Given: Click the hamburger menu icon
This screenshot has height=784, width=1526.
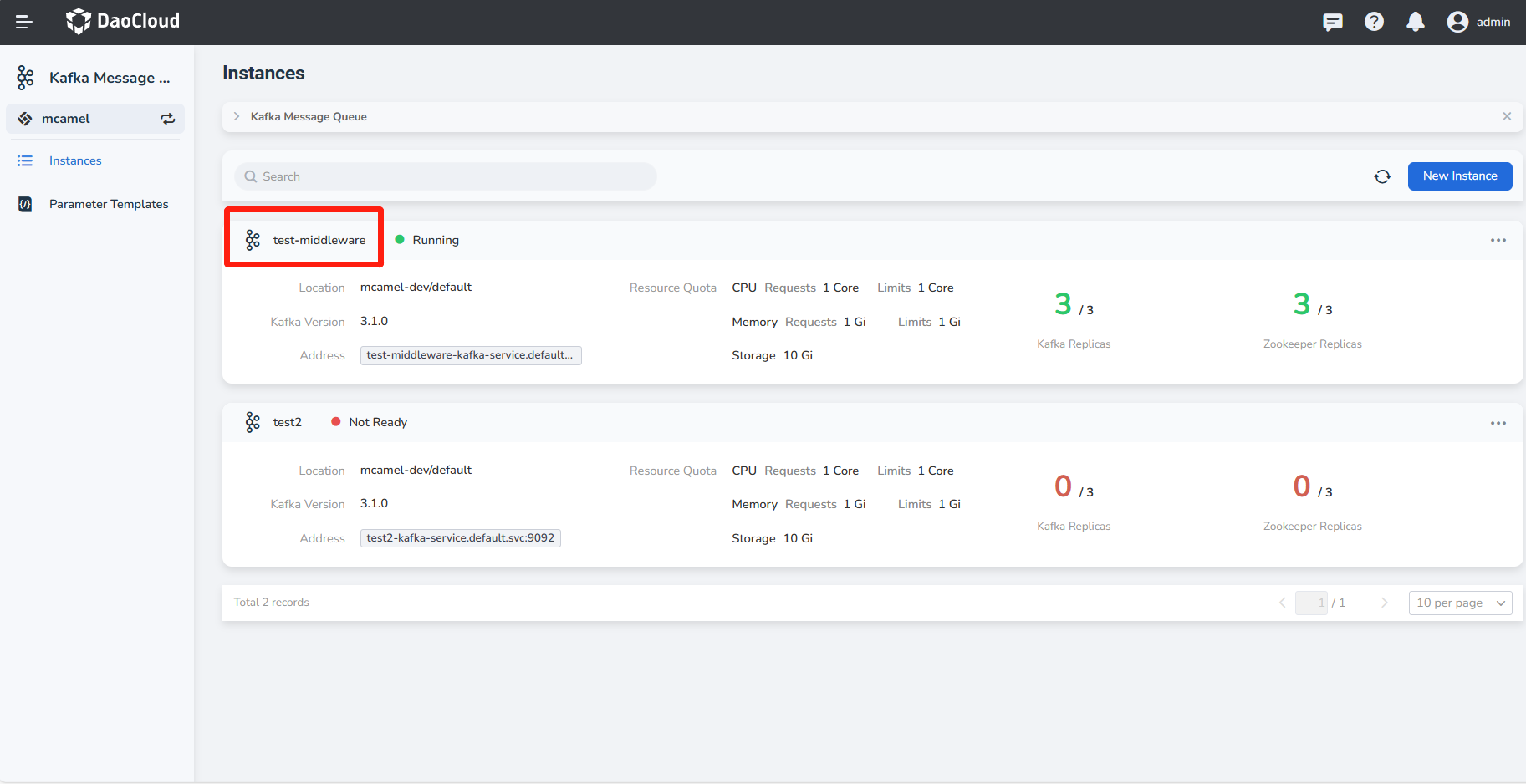Looking at the screenshot, I should [23, 22].
